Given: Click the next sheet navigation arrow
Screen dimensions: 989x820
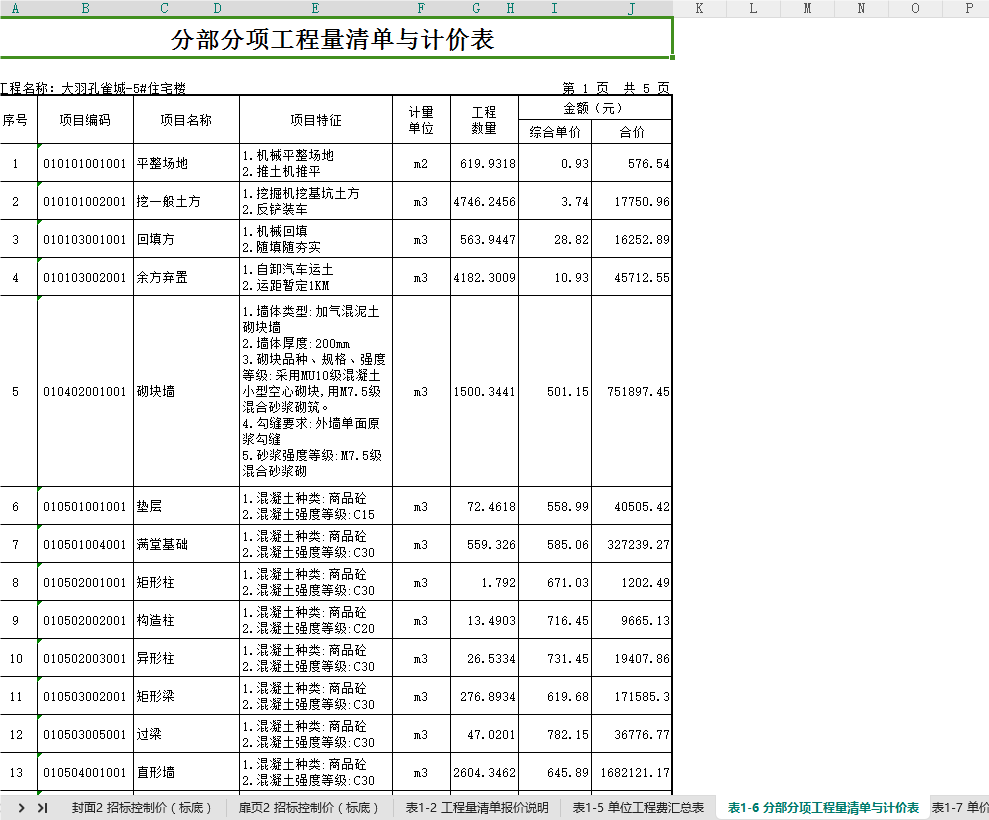Looking at the screenshot, I should pos(21,807).
